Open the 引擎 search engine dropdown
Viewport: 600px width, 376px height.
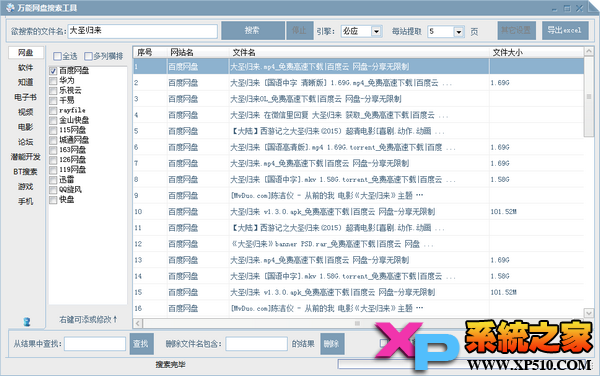coord(376,31)
